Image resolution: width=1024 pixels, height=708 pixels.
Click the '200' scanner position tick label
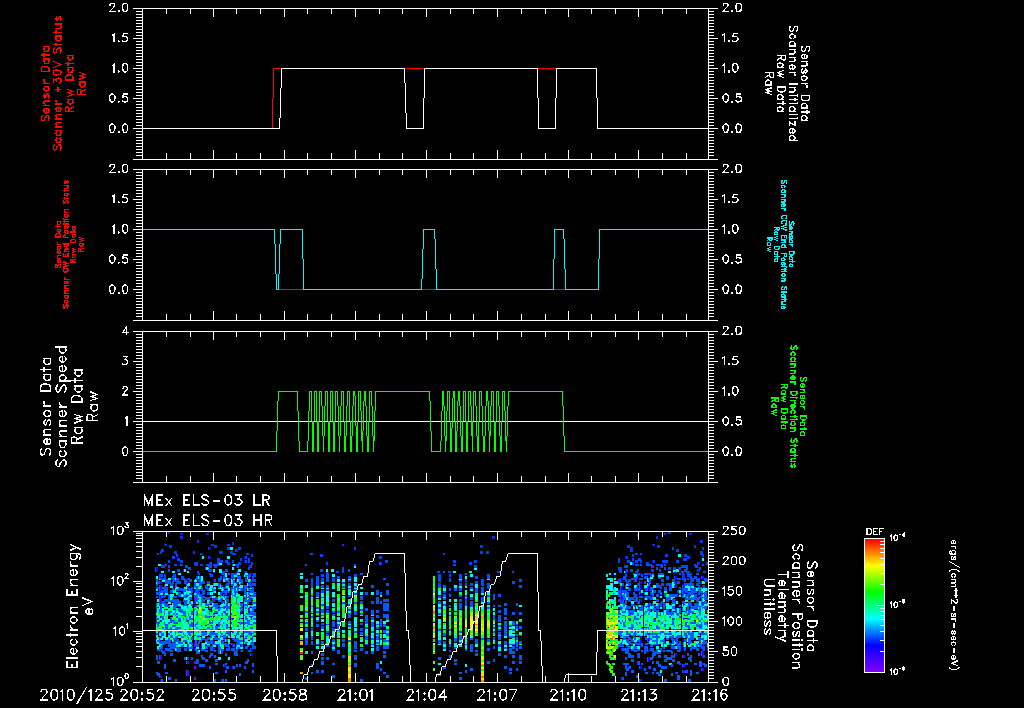(734, 560)
